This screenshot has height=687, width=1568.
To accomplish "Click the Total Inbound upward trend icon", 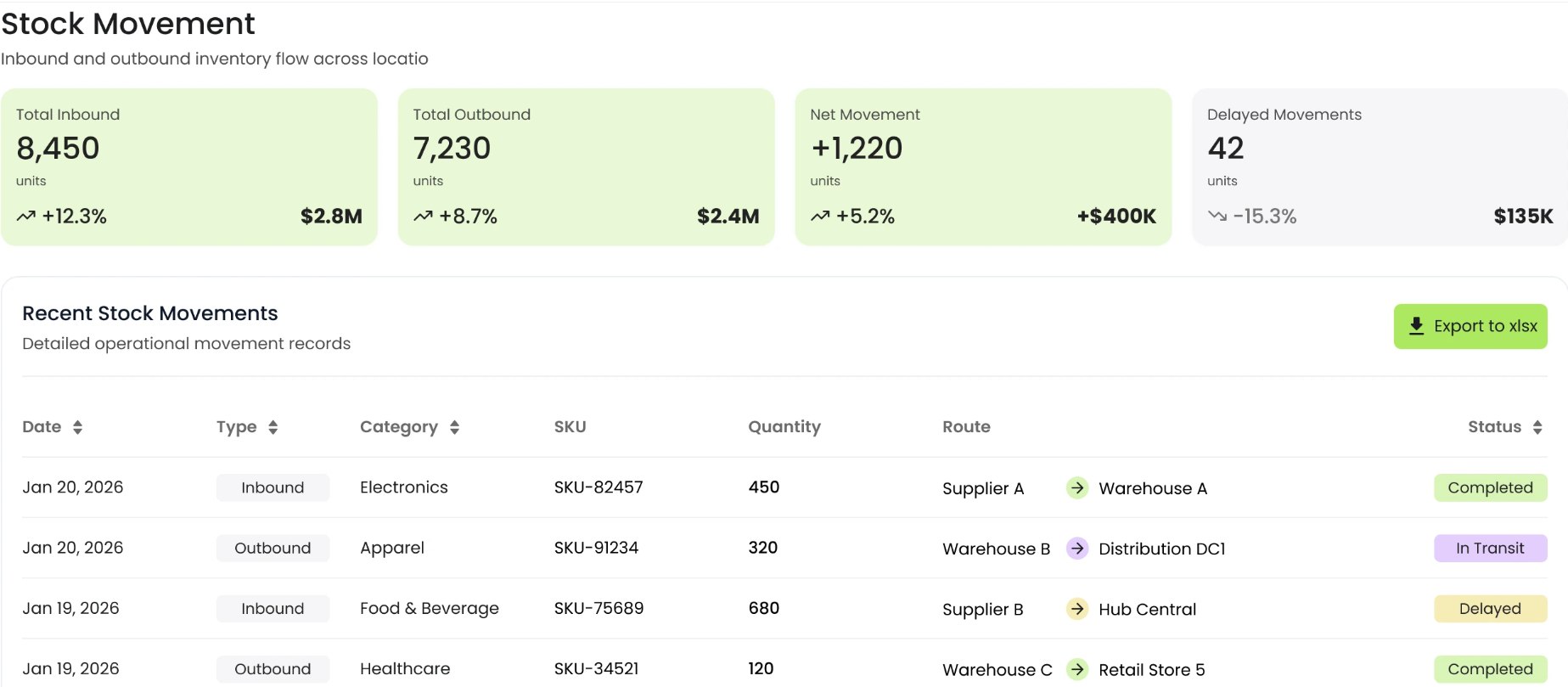I will pos(26,217).
